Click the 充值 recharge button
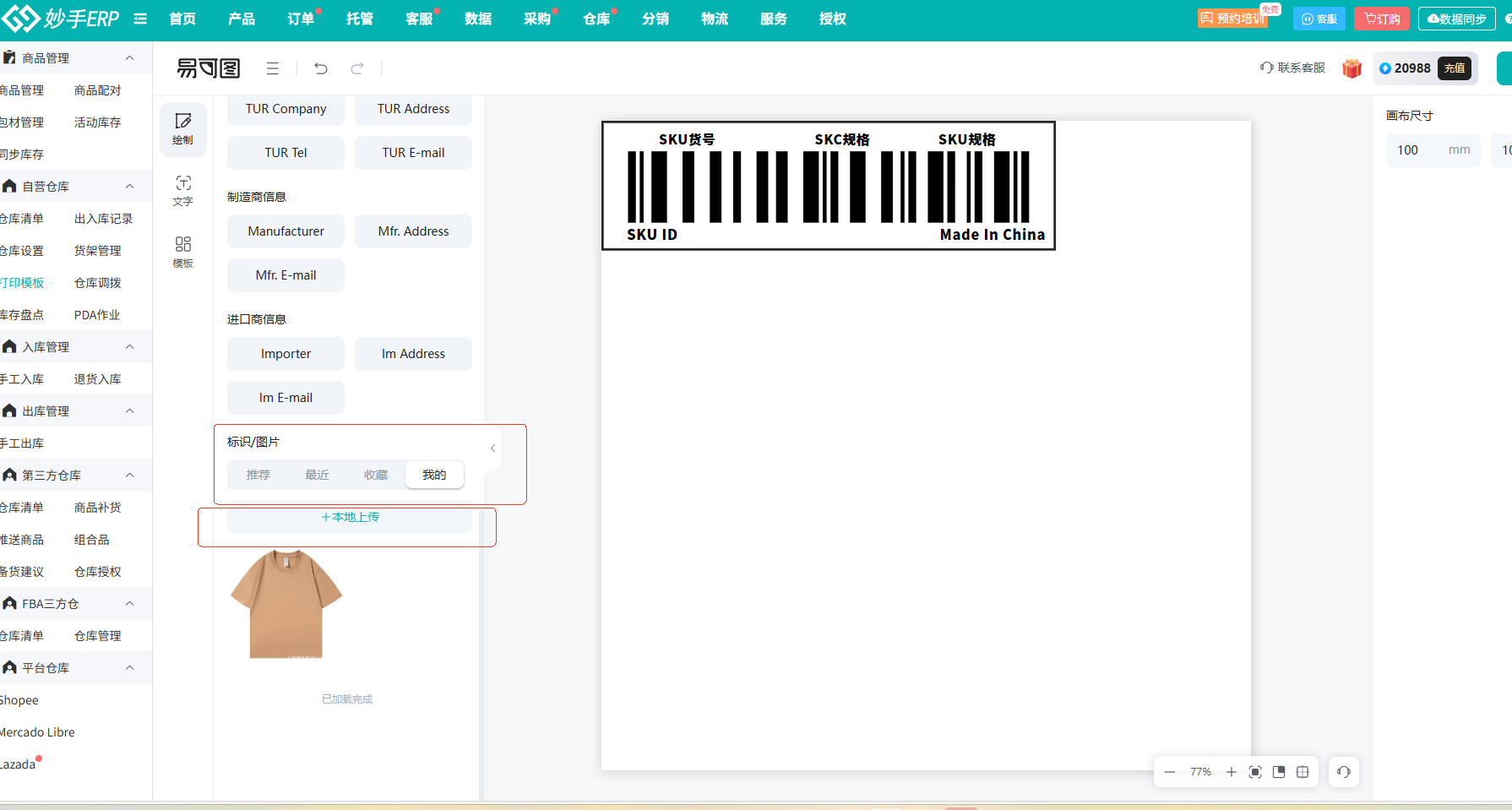 pos(1455,68)
